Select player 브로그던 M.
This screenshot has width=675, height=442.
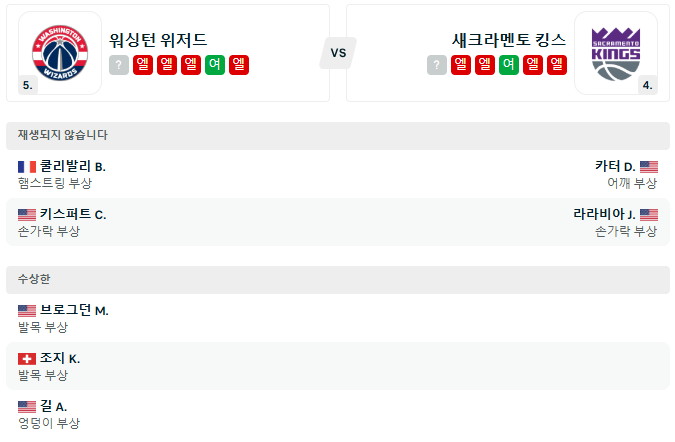(74, 310)
